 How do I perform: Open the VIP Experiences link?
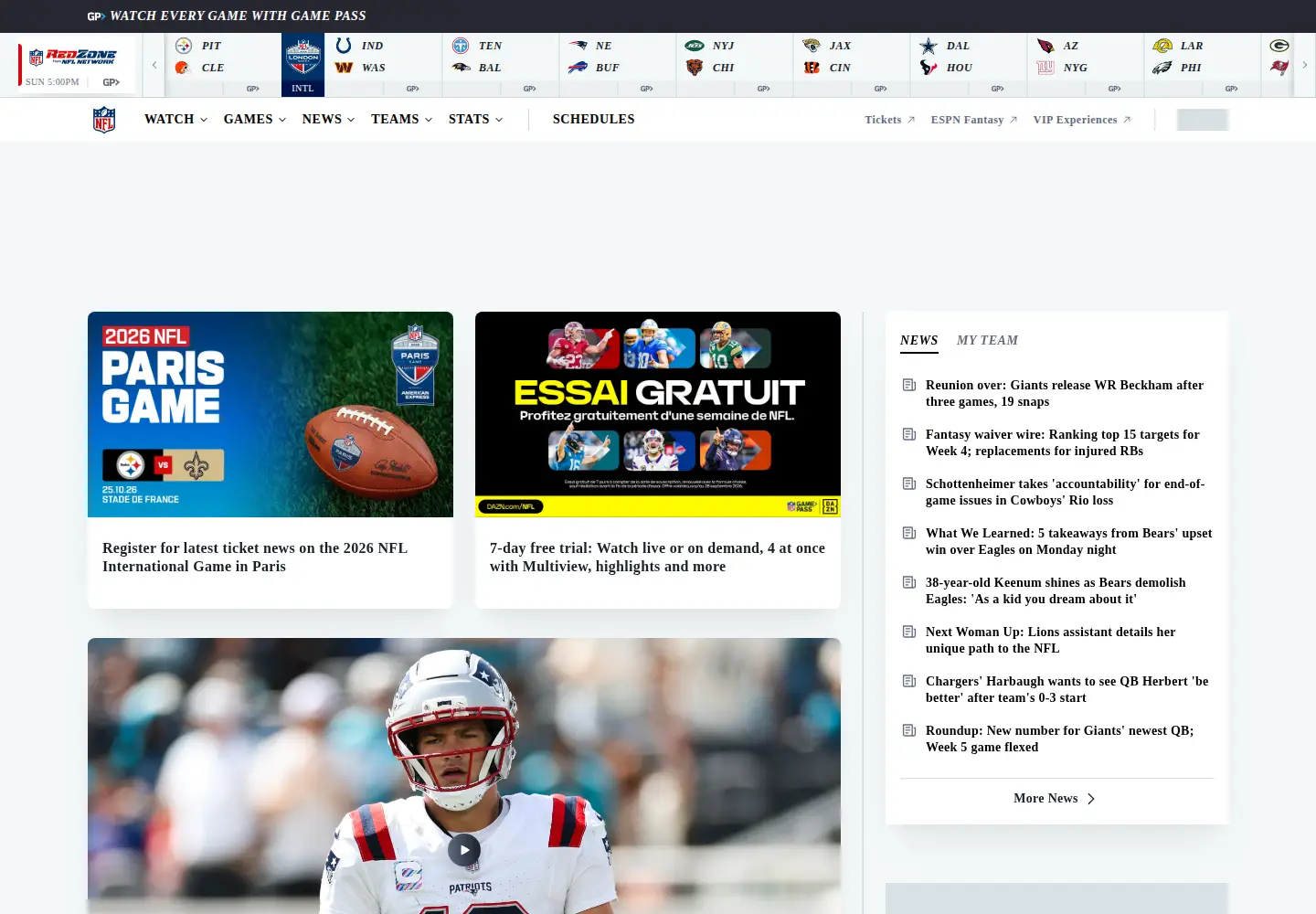1082,120
